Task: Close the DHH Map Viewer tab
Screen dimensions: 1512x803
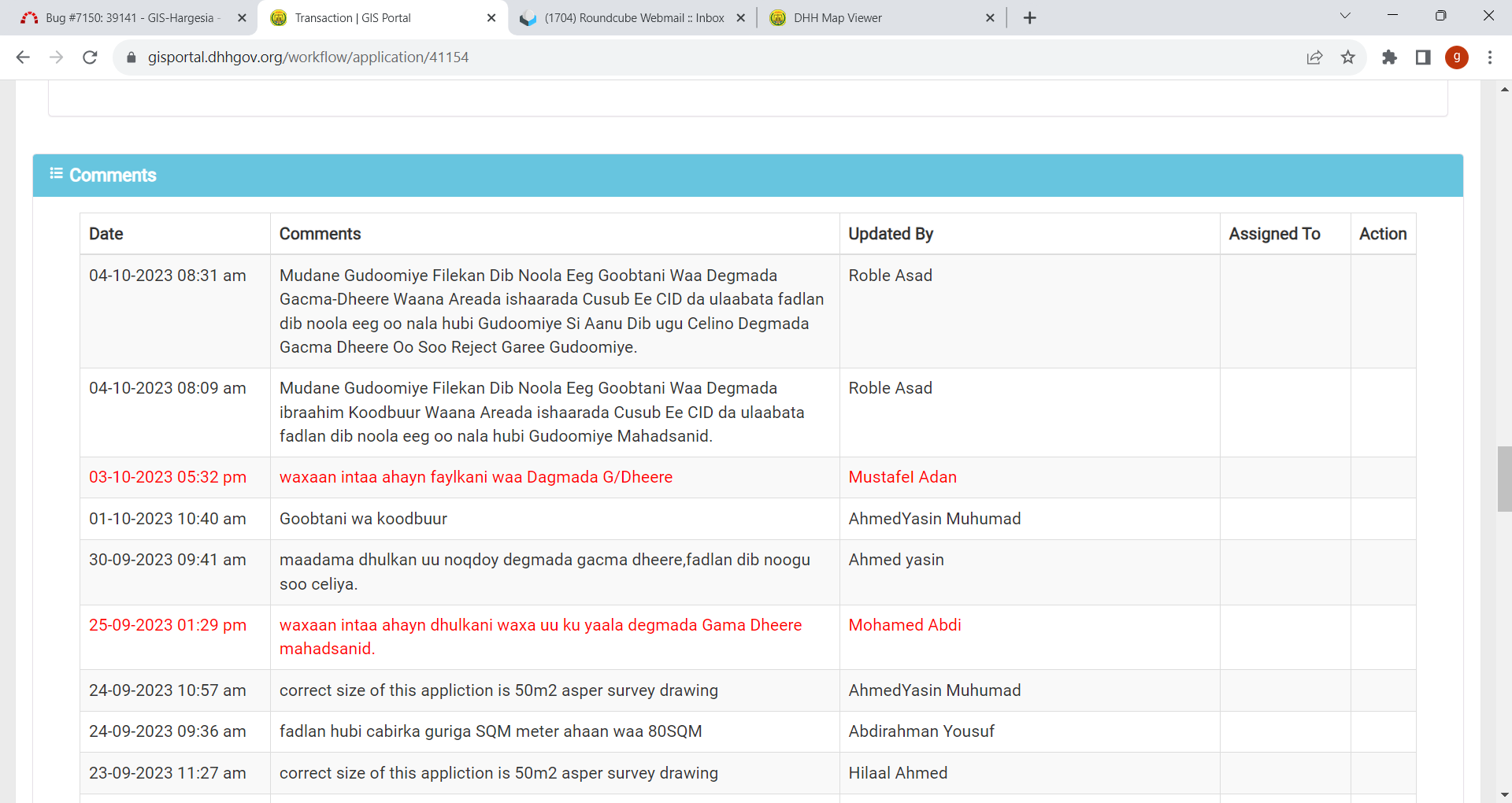Action: (x=990, y=18)
